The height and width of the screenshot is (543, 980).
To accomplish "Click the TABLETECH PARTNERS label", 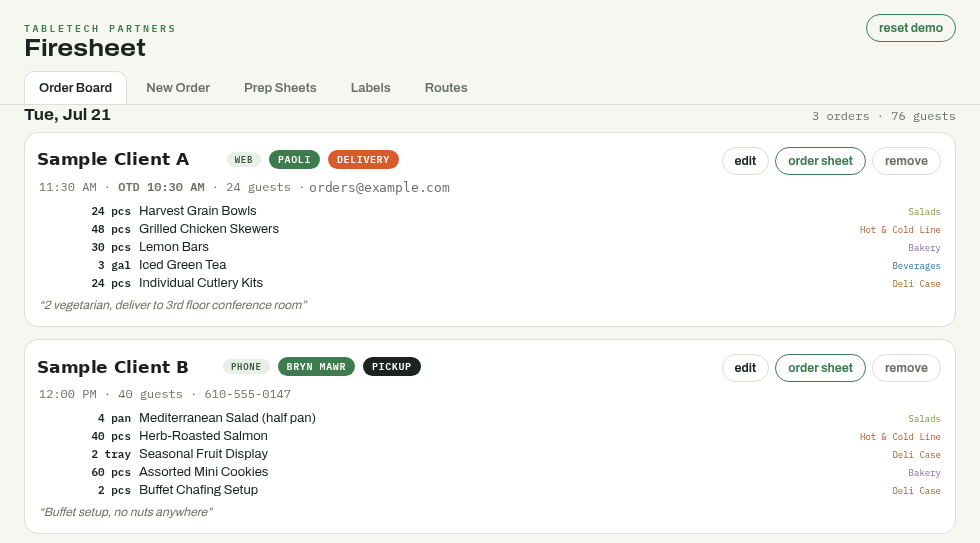I will coord(100,29).
